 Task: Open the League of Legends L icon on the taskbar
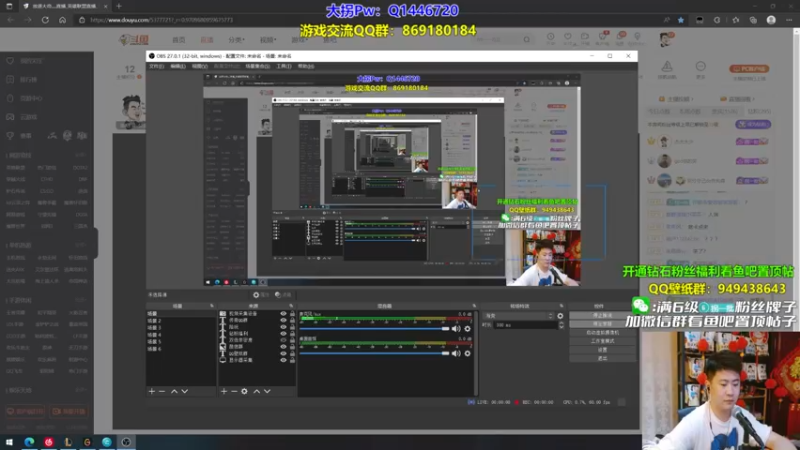[x=68, y=442]
